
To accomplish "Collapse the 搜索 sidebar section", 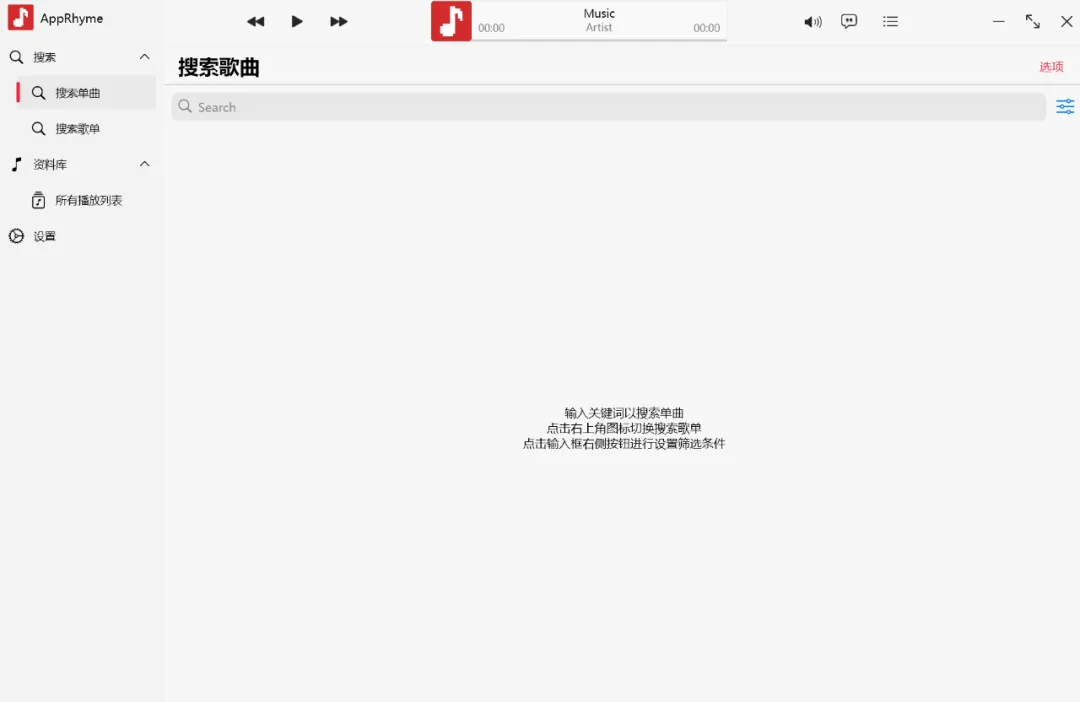I will 144,57.
